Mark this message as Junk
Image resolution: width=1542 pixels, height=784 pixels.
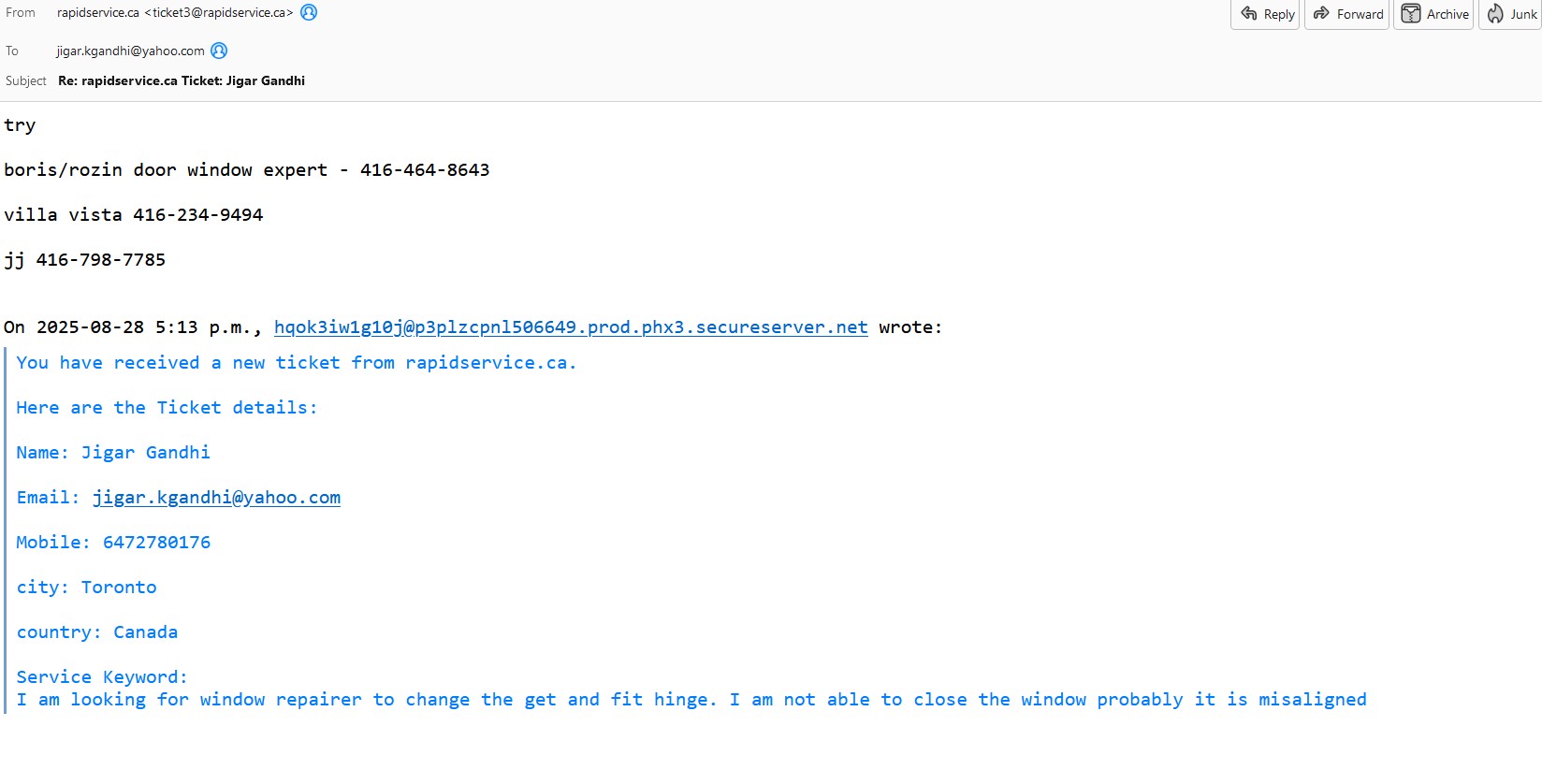[1512, 14]
